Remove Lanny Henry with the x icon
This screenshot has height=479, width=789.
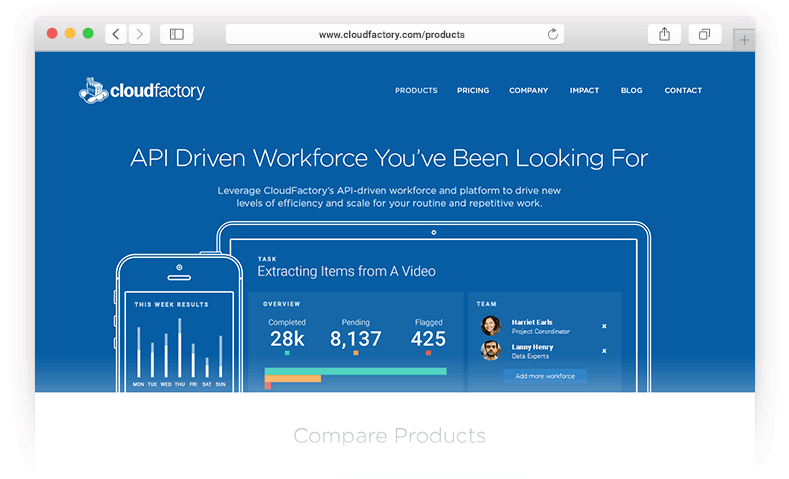pos(604,351)
